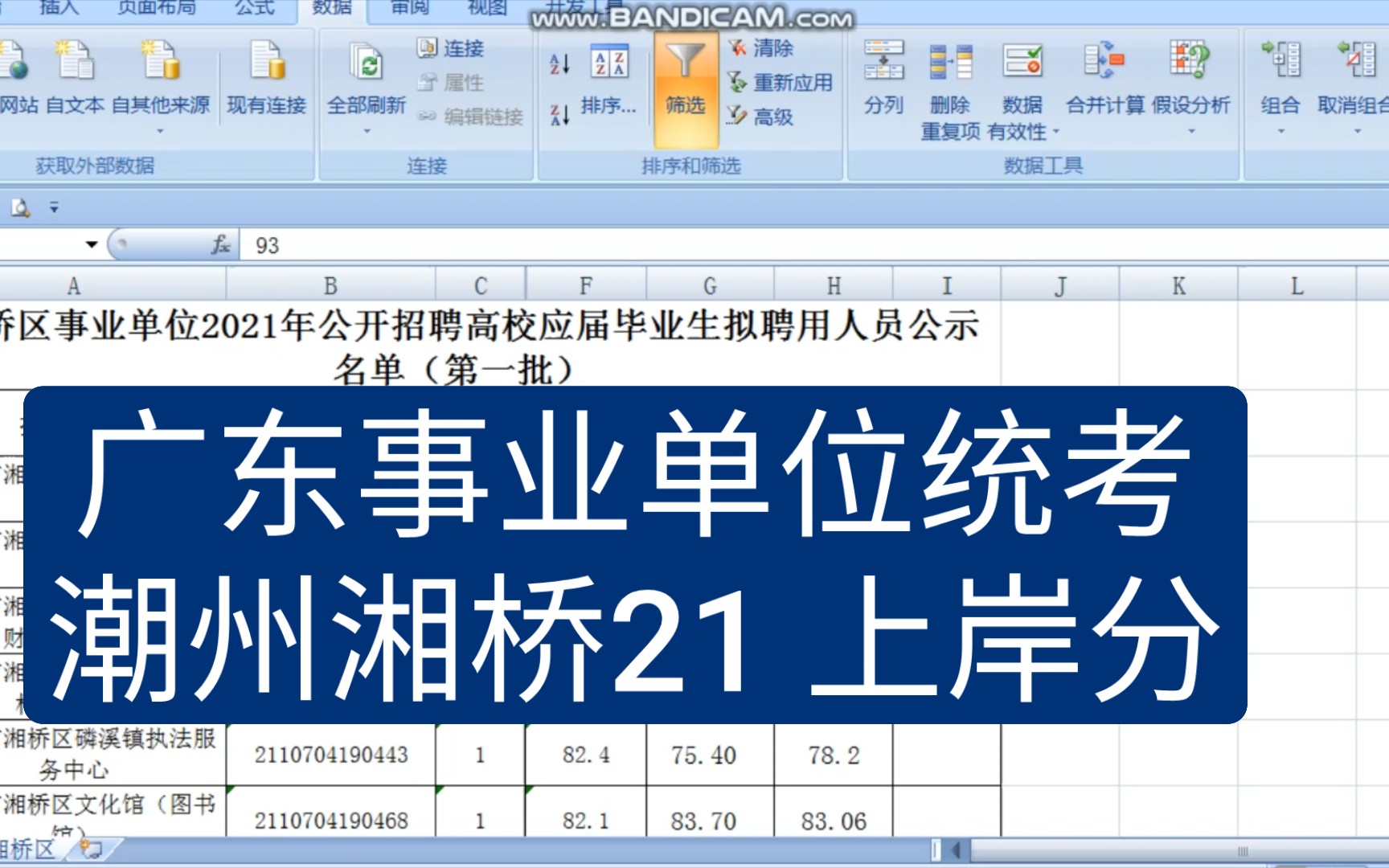
Task: Open the Name Box dropdown
Action: (92, 244)
